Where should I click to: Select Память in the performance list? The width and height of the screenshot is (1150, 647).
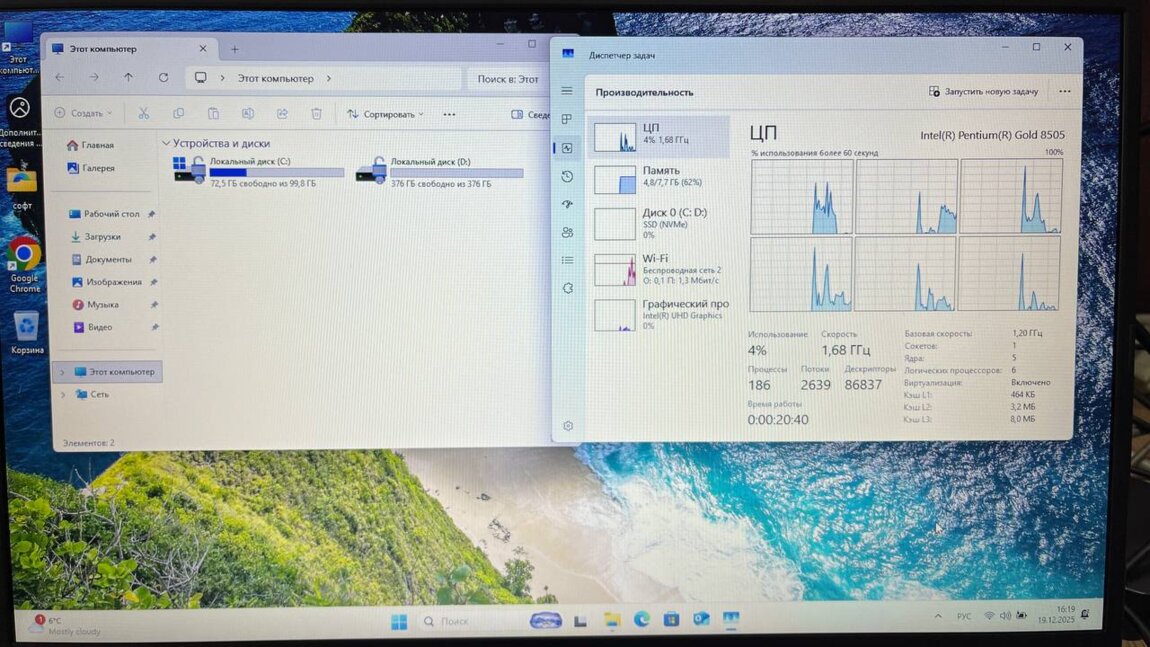tap(660, 177)
